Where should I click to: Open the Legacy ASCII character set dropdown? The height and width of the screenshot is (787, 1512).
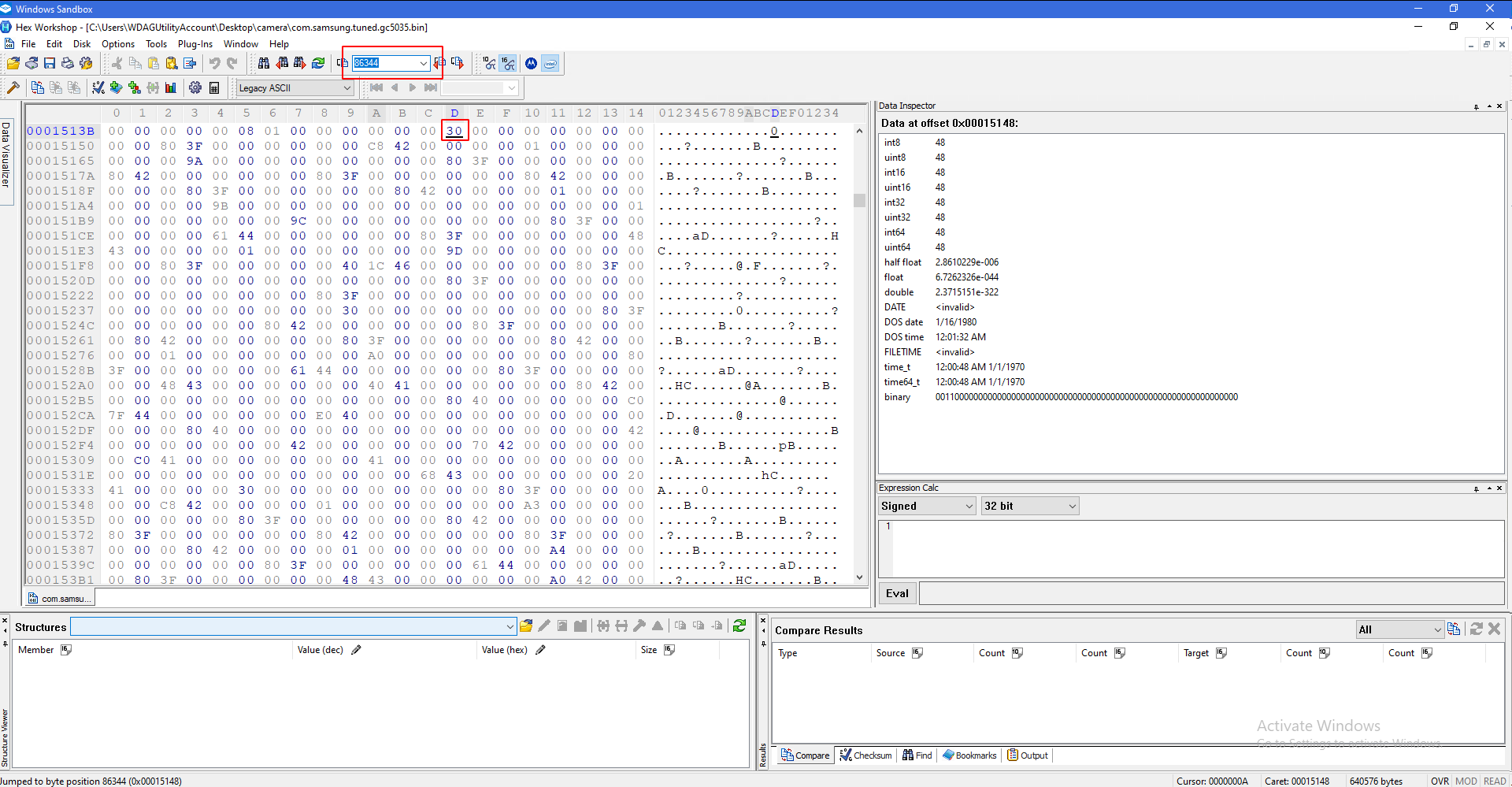tap(295, 87)
